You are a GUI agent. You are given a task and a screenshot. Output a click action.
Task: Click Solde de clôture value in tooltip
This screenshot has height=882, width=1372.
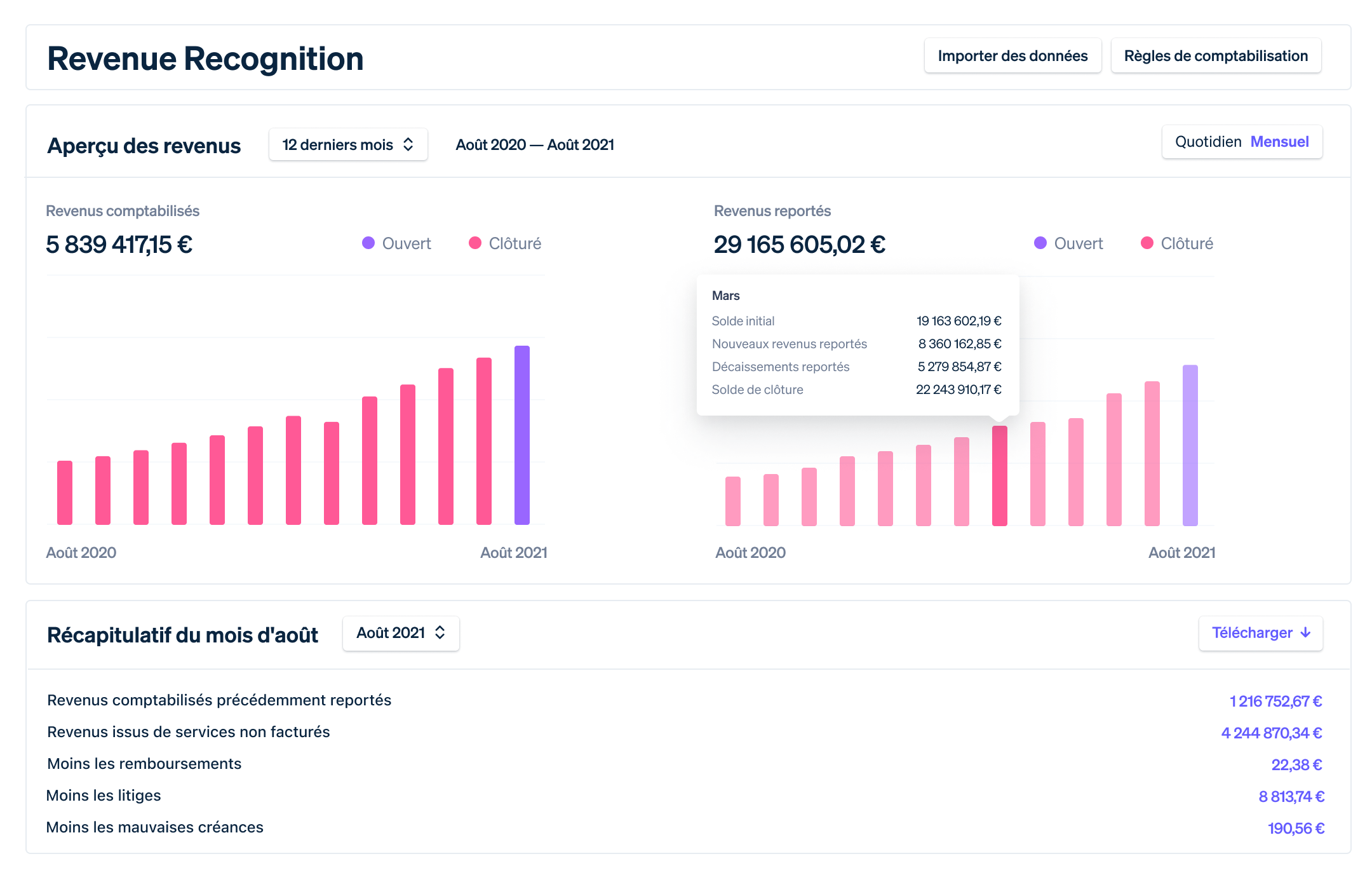958,390
